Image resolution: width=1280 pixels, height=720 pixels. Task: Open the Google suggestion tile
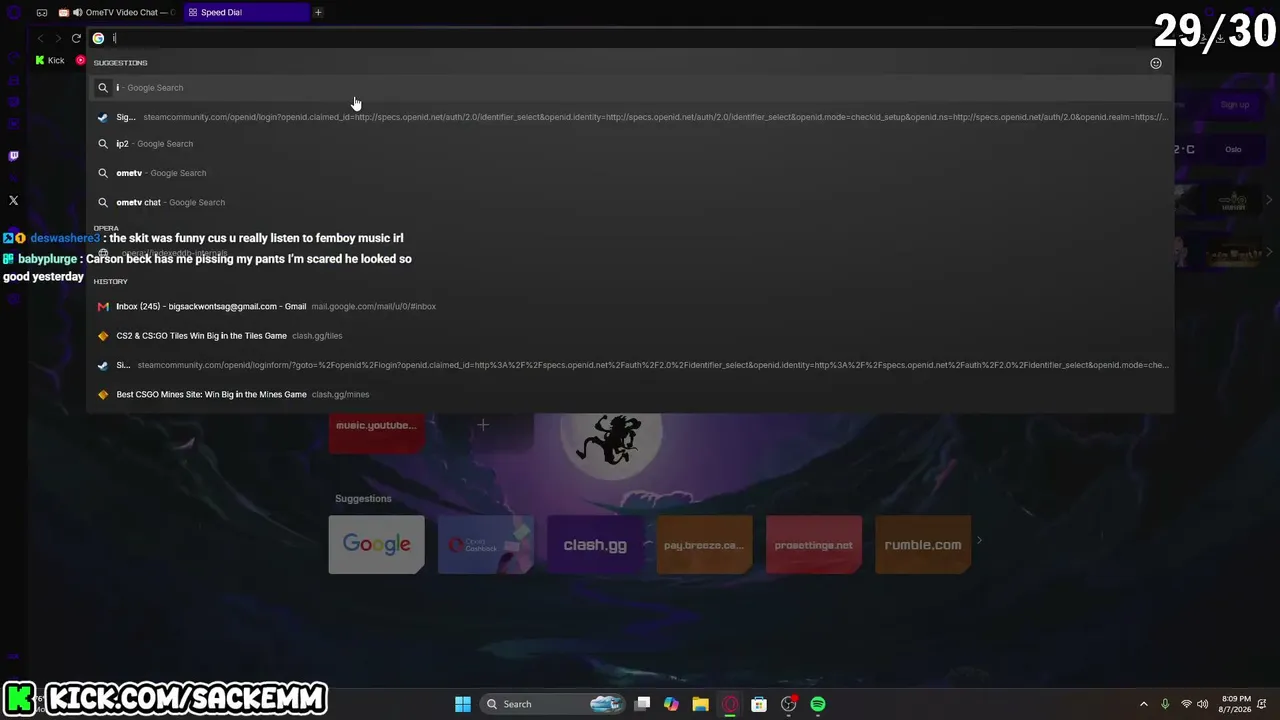click(x=377, y=545)
